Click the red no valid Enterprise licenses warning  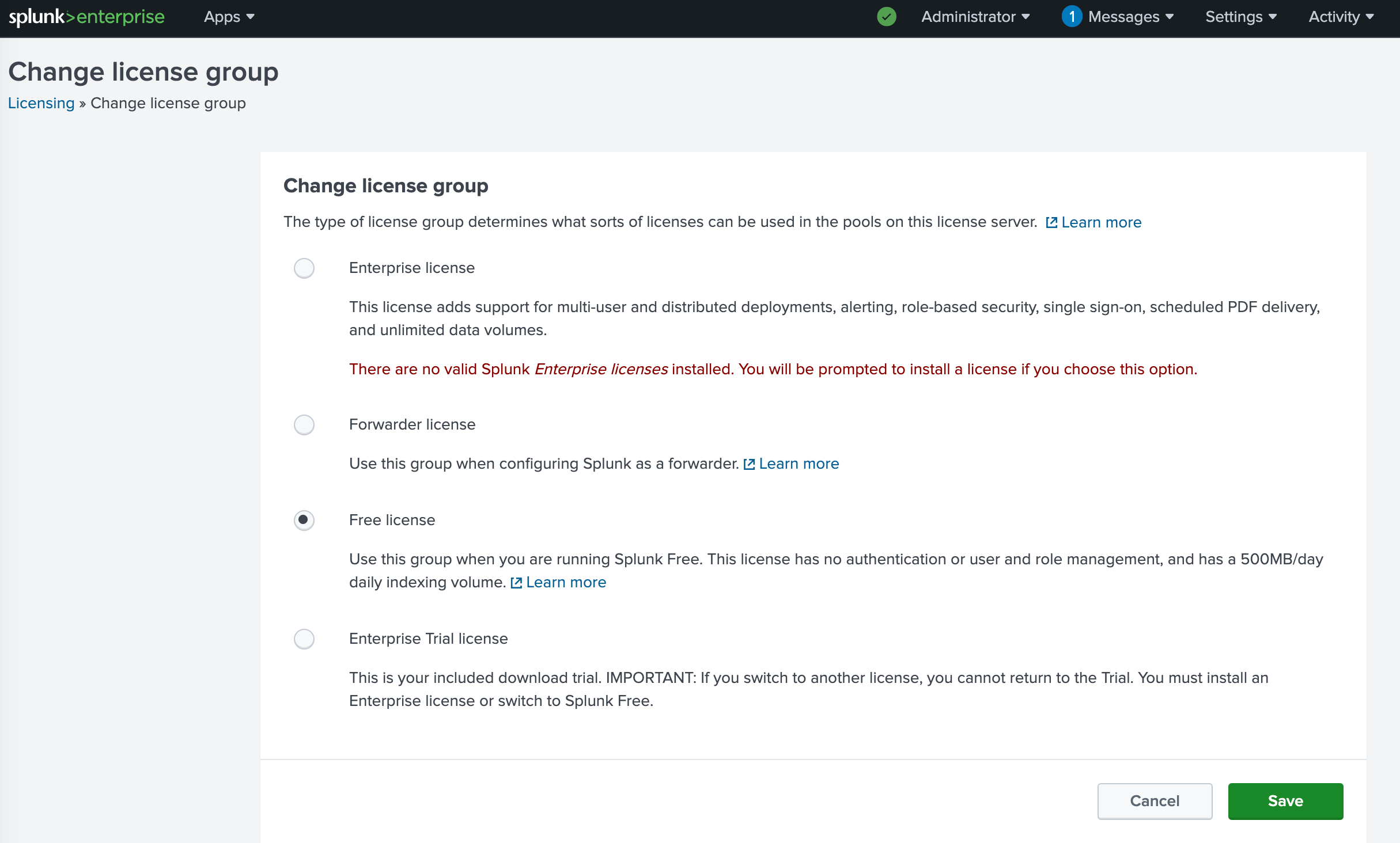[773, 369]
